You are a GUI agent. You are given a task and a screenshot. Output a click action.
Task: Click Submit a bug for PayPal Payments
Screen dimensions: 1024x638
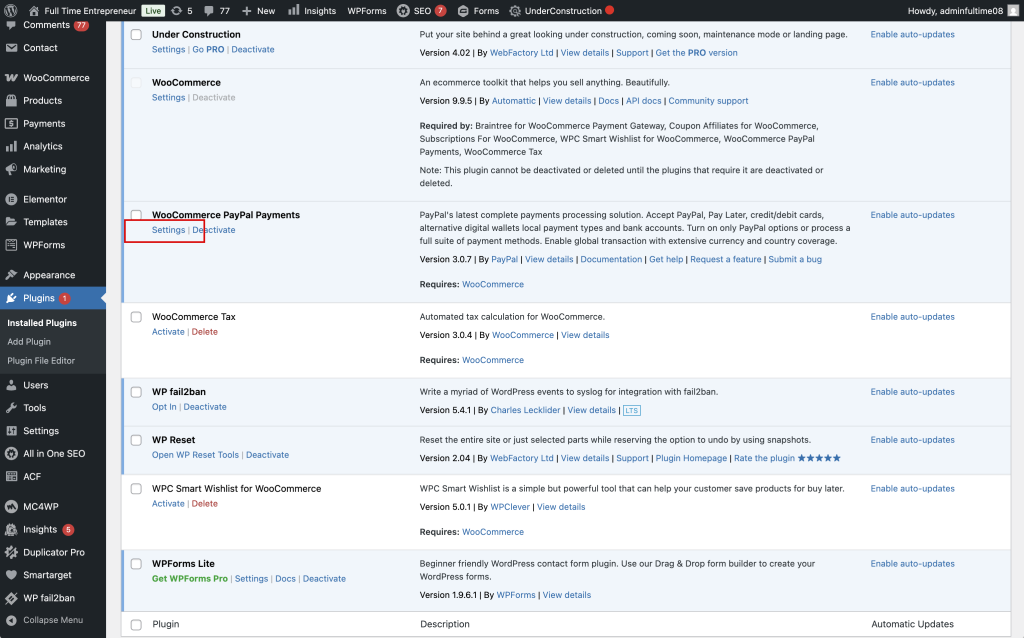(x=795, y=259)
